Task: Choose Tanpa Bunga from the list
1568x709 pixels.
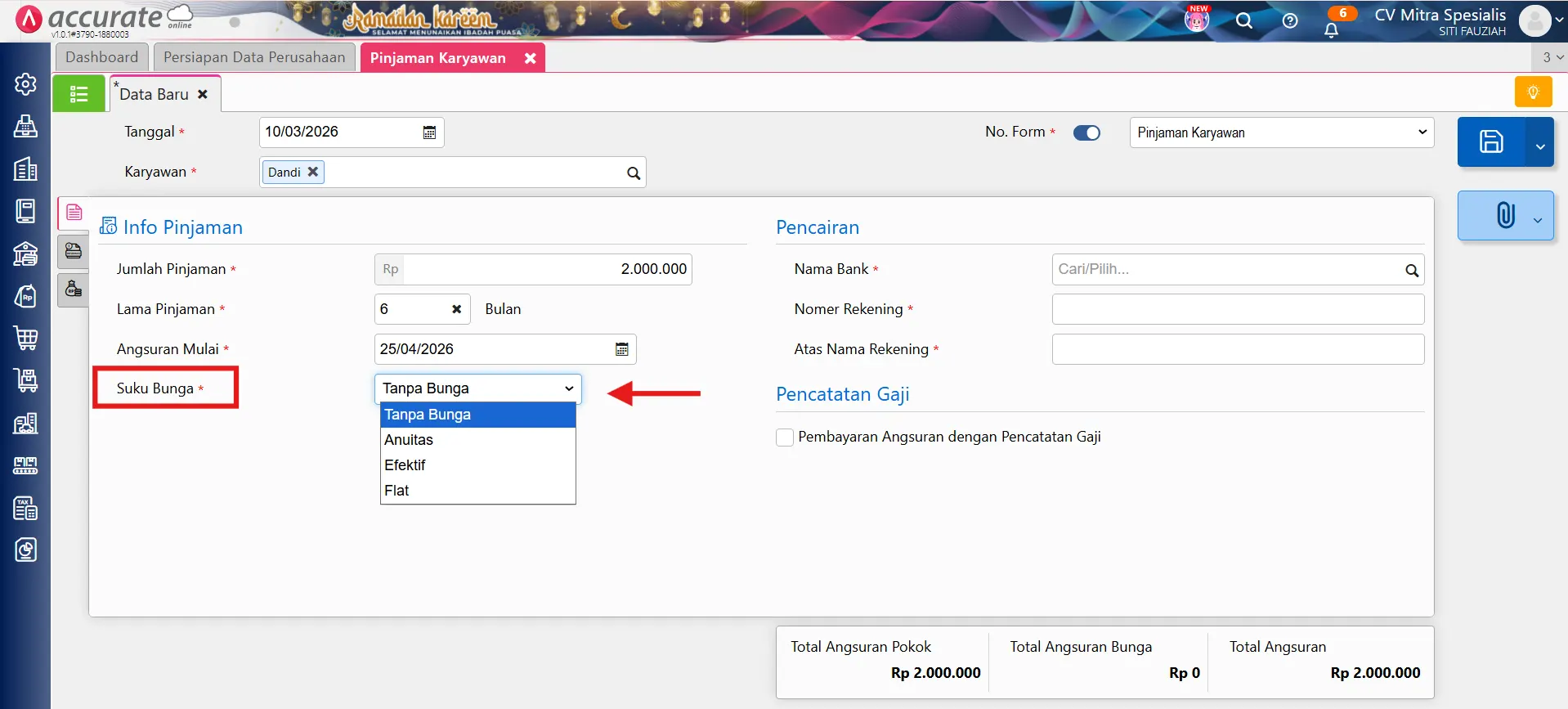Action: (478, 415)
